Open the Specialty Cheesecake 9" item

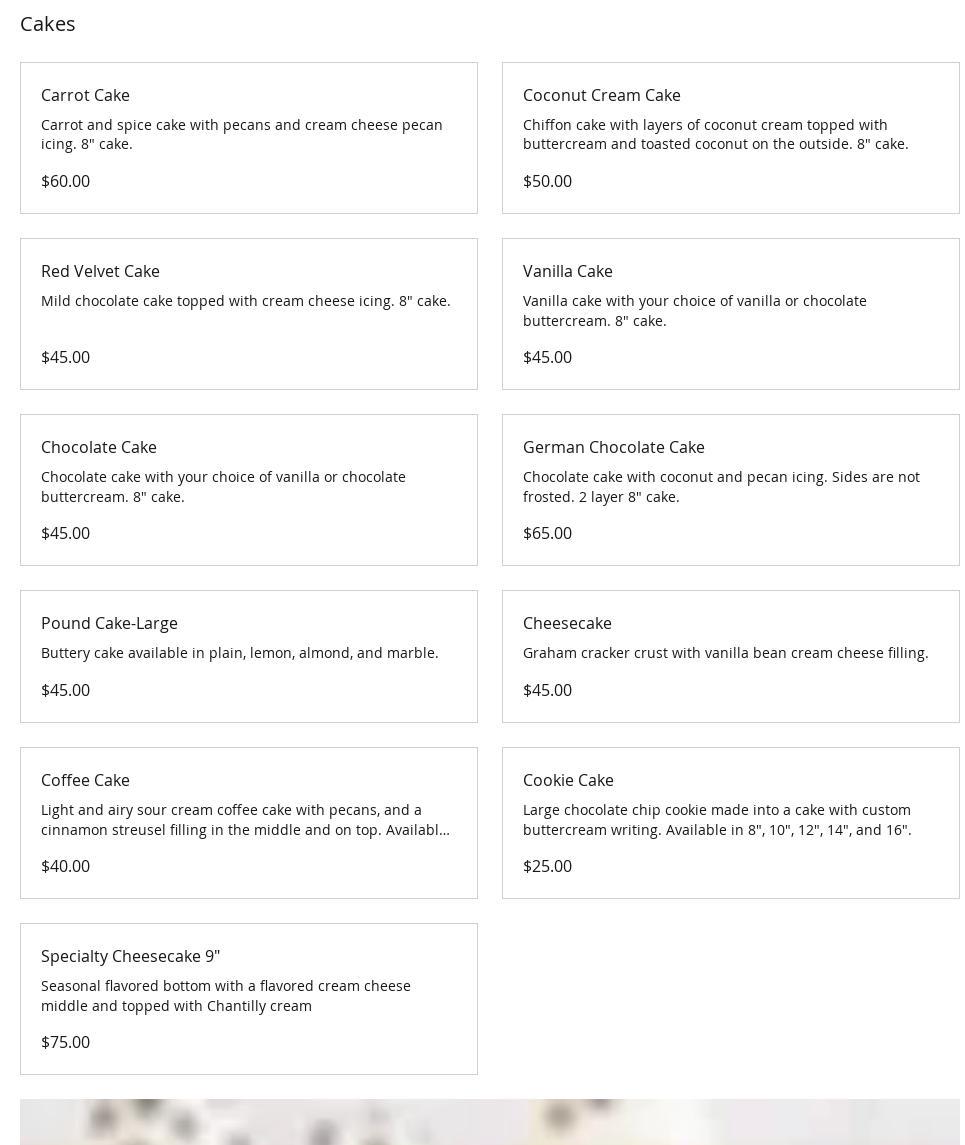130,956
